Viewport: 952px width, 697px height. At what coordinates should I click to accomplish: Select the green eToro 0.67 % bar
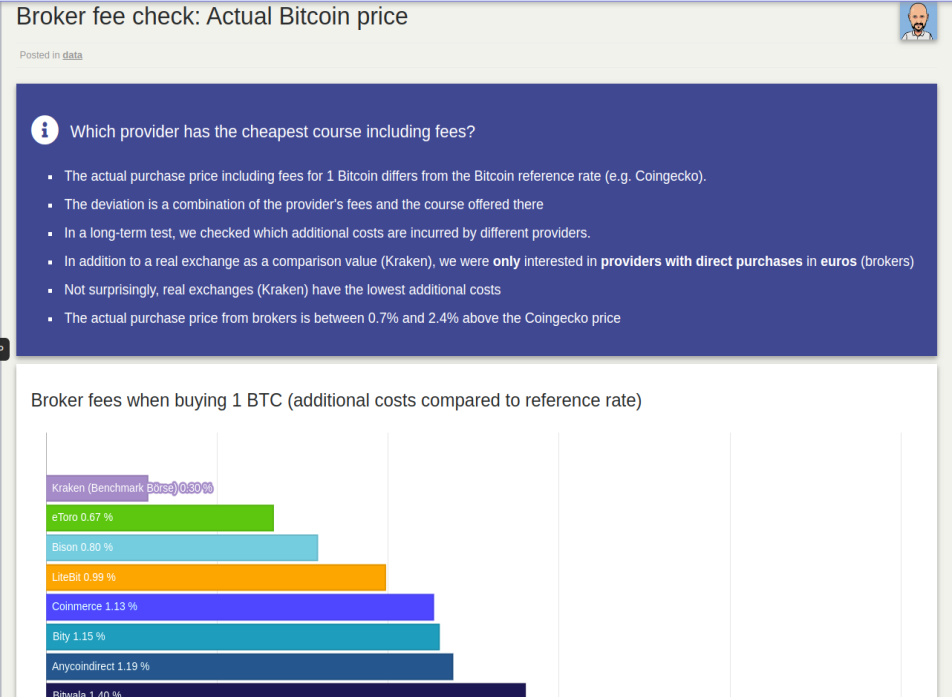point(160,518)
